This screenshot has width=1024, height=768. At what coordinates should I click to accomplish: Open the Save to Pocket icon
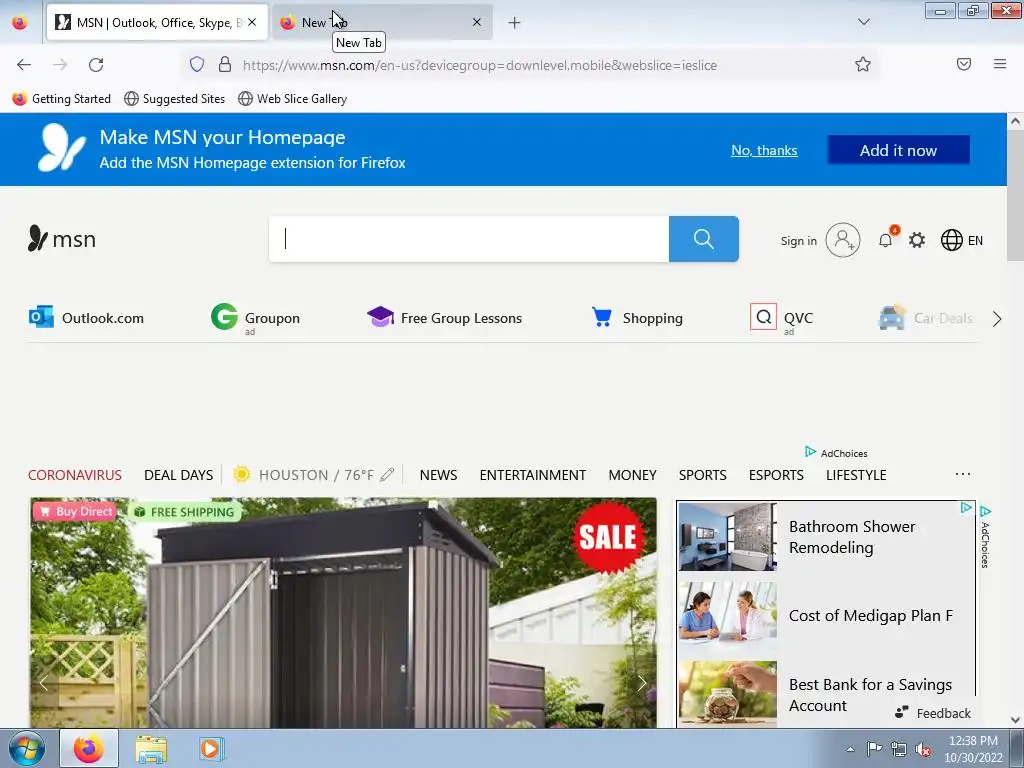[x=963, y=64]
